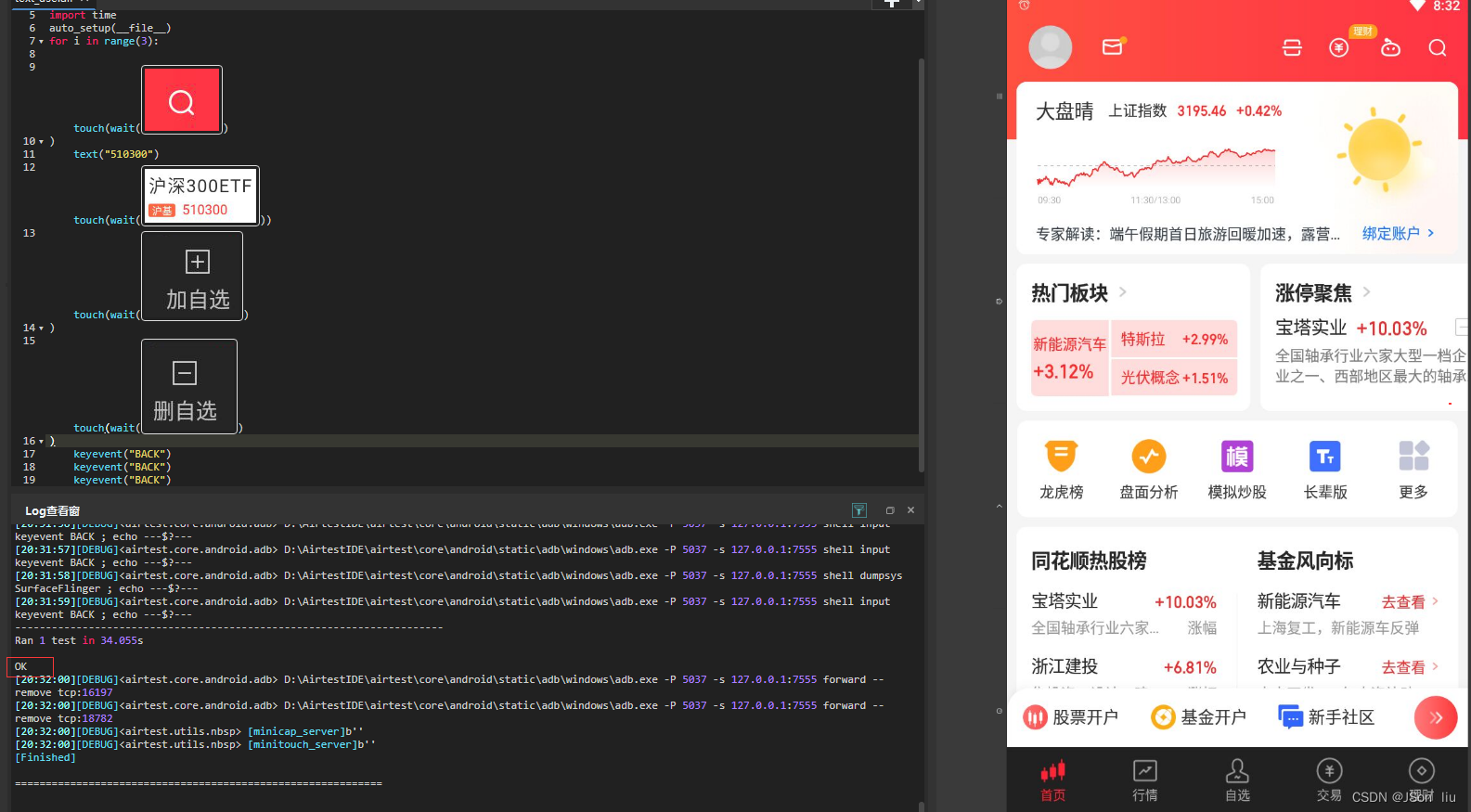Switch to the 首页 bottom tab

click(1052, 781)
